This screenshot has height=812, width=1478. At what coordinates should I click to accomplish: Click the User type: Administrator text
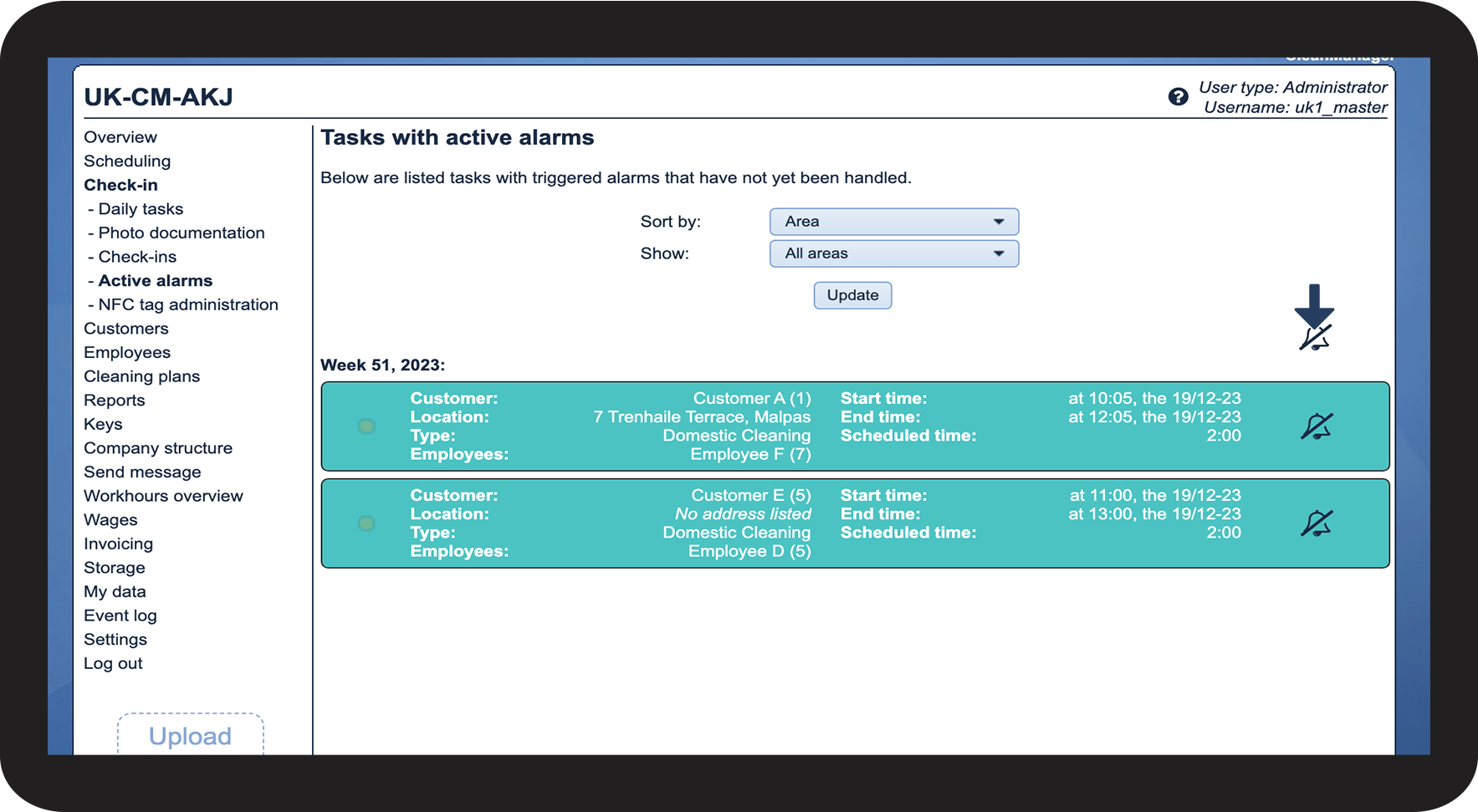coord(1293,87)
